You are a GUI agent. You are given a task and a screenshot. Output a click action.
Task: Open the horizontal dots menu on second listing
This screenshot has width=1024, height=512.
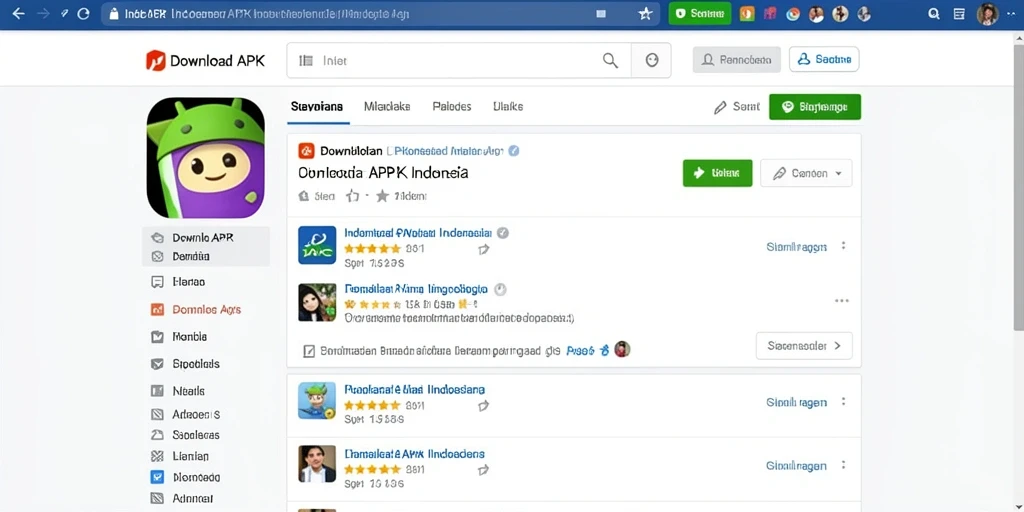(x=842, y=301)
